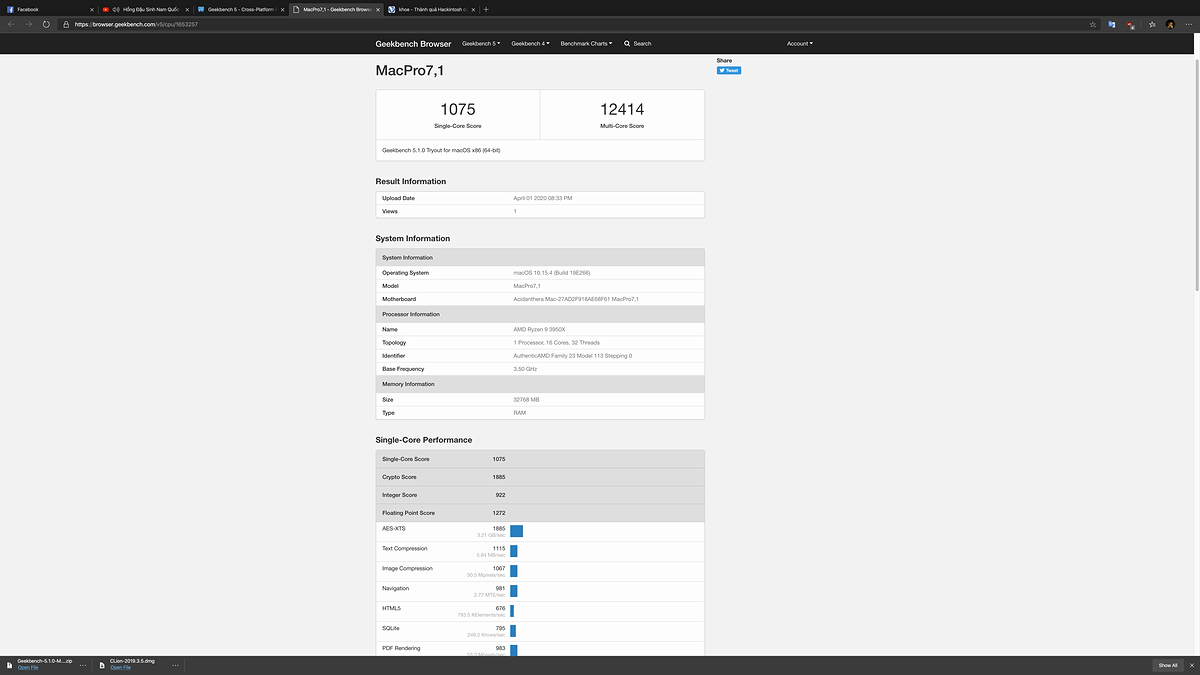Viewport: 1200px width, 675px height.
Task: Open a new browser tab
Action: tap(486, 9)
